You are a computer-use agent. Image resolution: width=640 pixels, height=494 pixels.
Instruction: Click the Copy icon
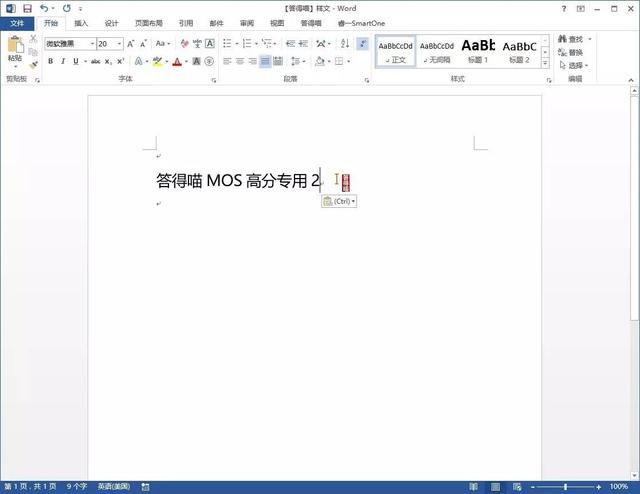pyautogui.click(x=33, y=52)
